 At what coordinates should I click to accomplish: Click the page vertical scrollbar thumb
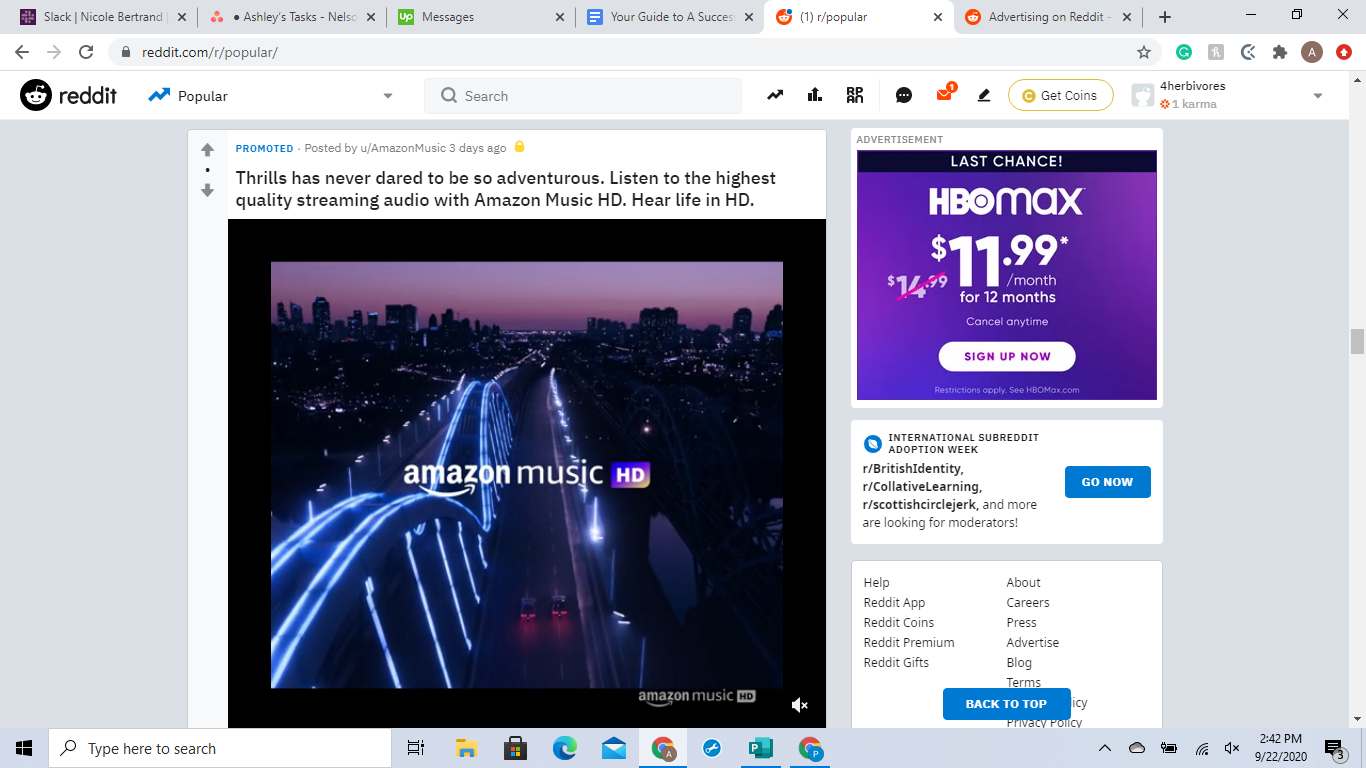(1357, 341)
